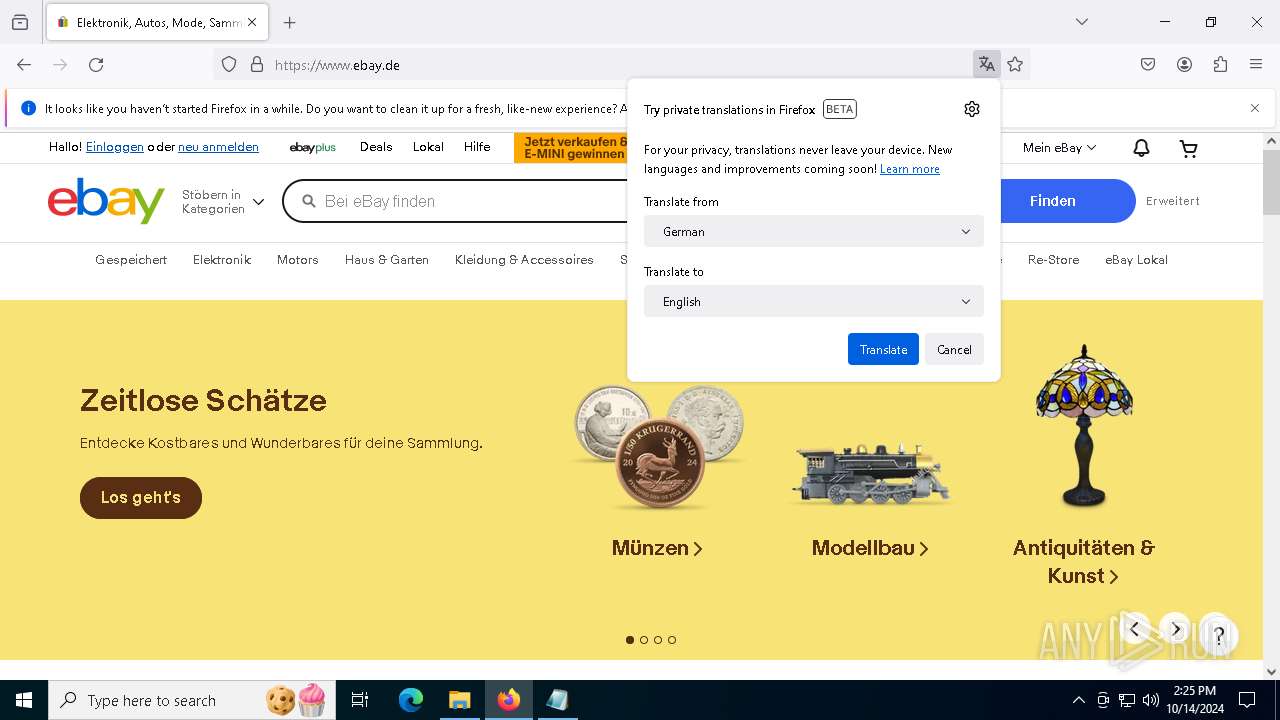Open the Modellbau category link
Viewport: 1280px width, 720px height.
point(870,548)
